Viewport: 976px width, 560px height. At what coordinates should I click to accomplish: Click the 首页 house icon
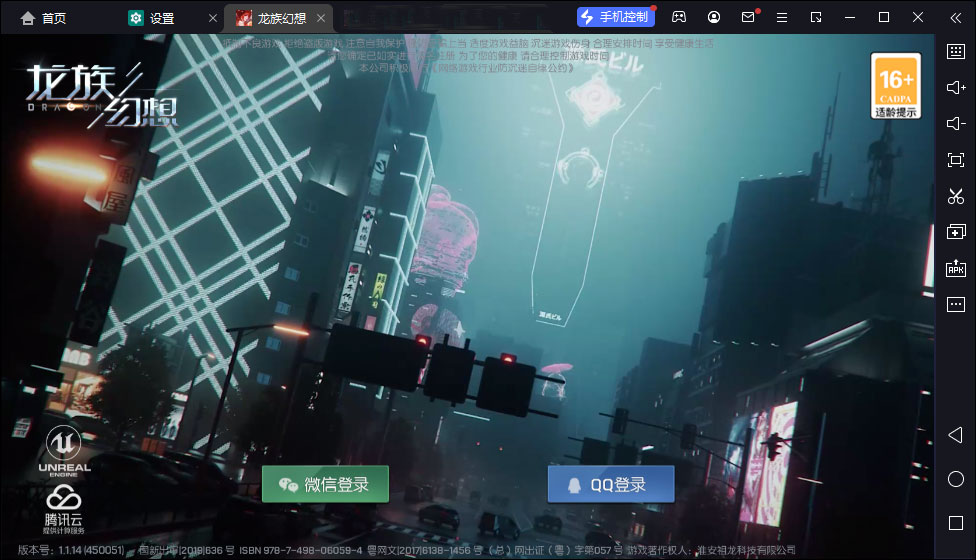coord(27,18)
